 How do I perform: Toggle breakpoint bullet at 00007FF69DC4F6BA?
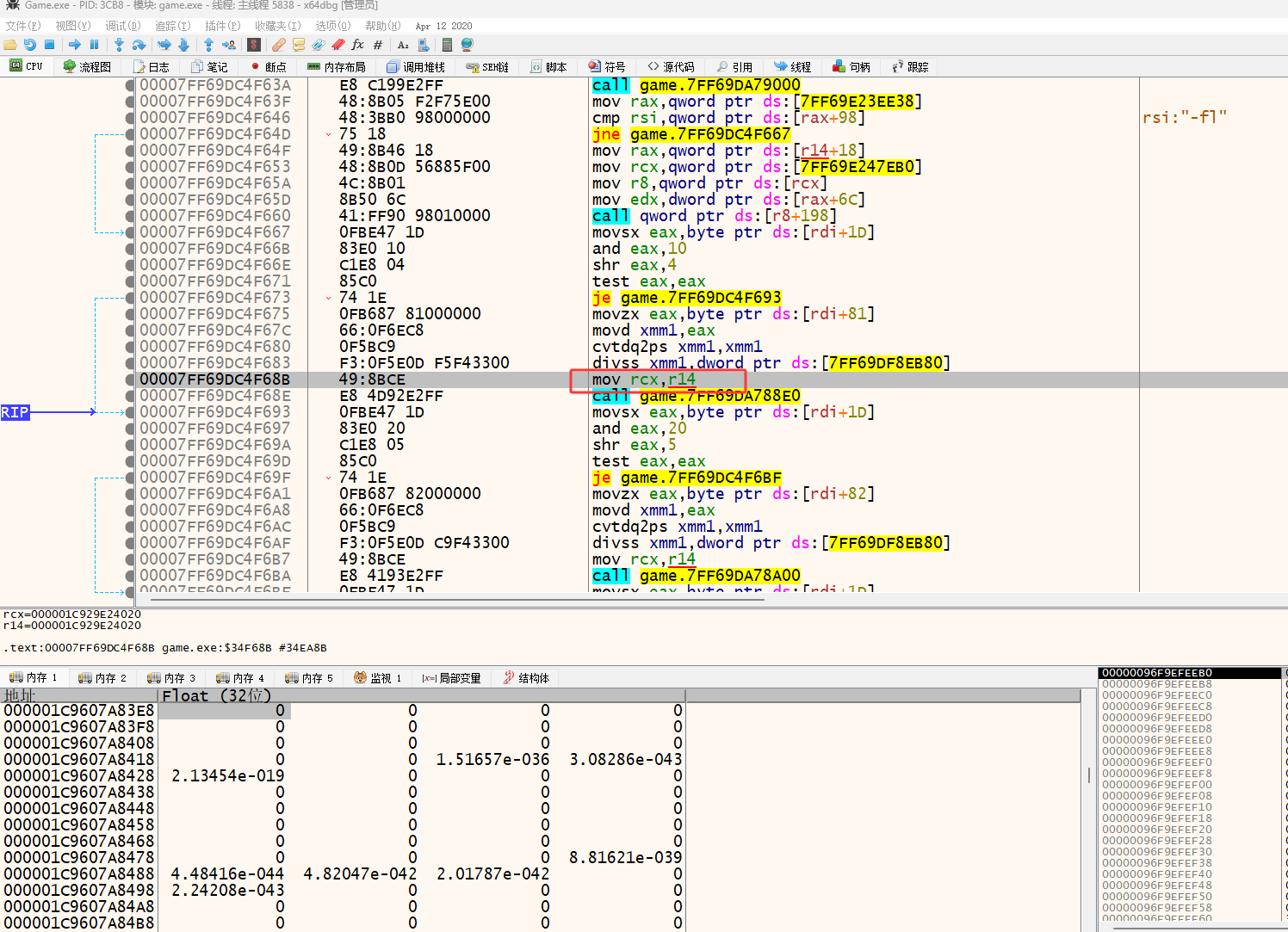(130, 576)
